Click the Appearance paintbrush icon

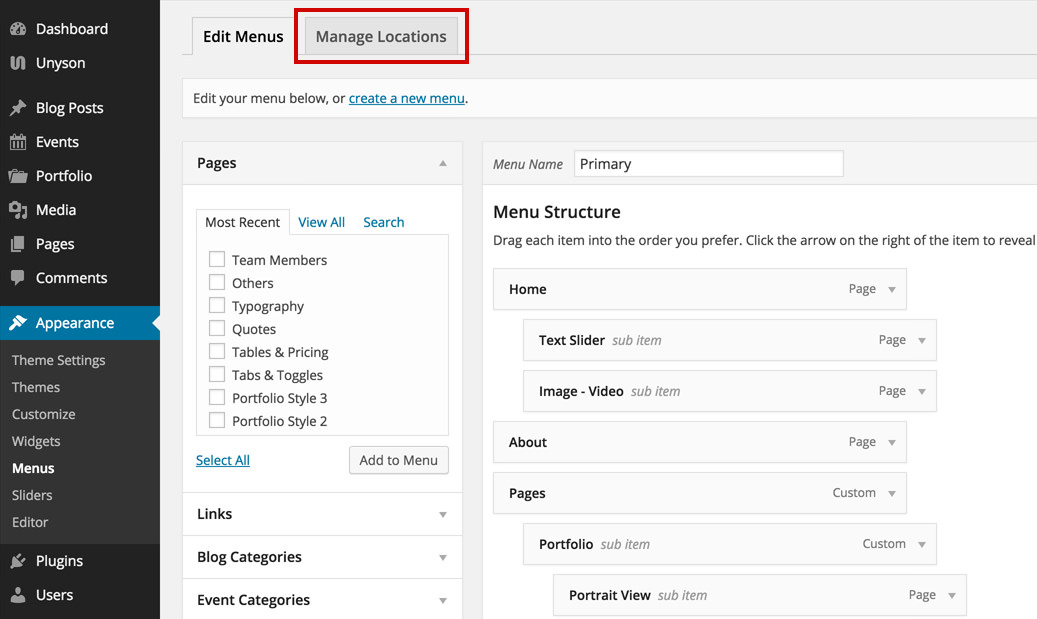(x=18, y=323)
